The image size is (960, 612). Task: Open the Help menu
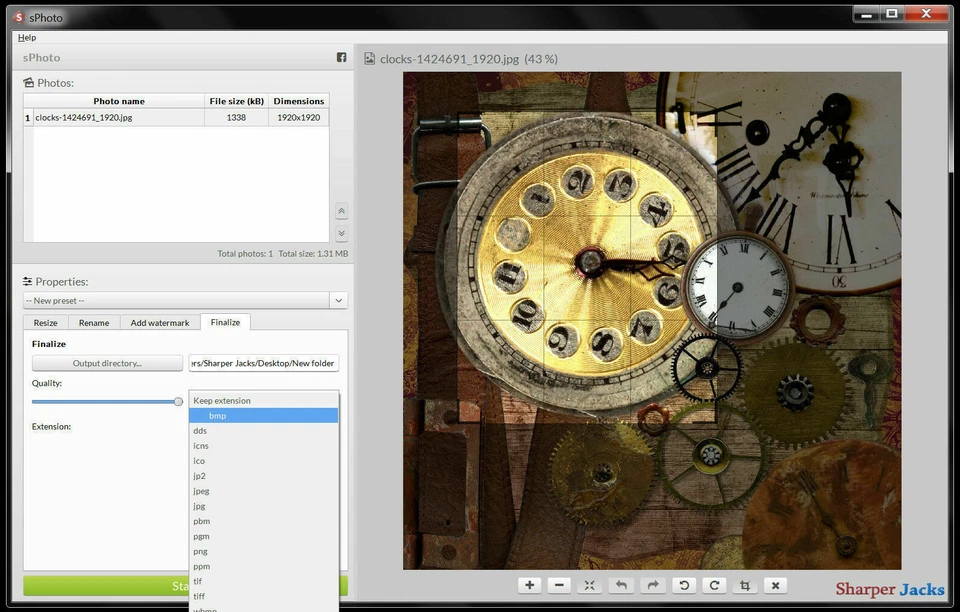click(26, 37)
